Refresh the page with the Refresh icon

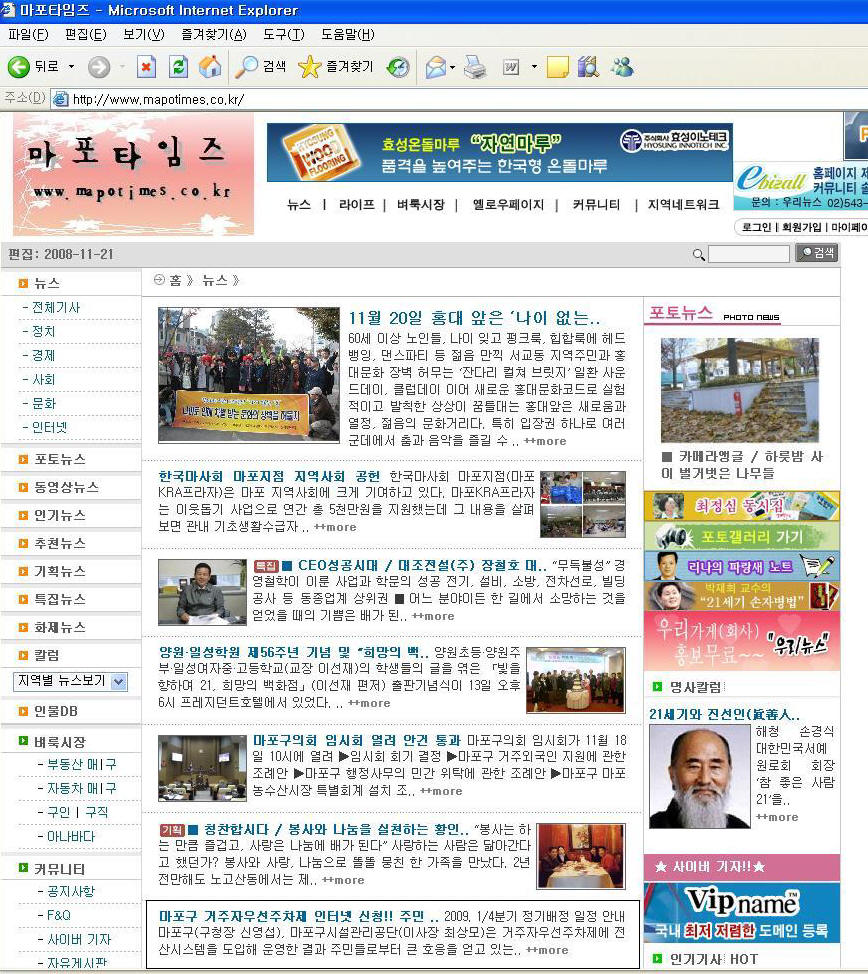pyautogui.click(x=178, y=67)
